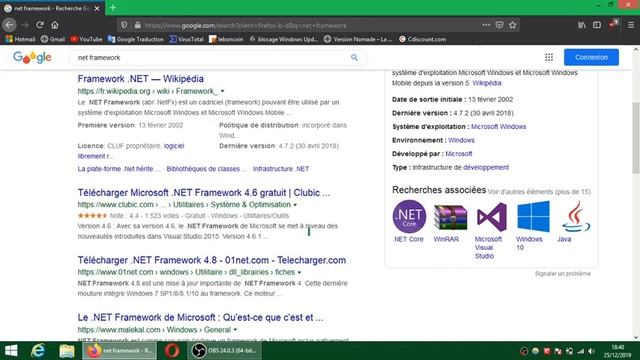640x360 pixels.
Task: Open the Windows Start menu
Action: click(11, 351)
